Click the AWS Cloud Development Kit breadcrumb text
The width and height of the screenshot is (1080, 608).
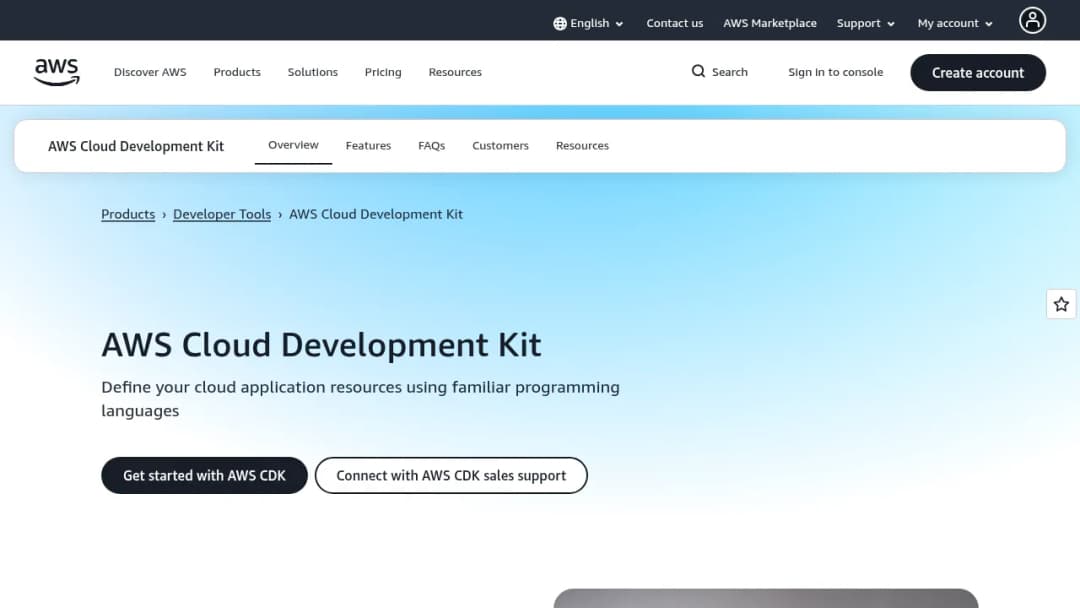tap(375, 214)
